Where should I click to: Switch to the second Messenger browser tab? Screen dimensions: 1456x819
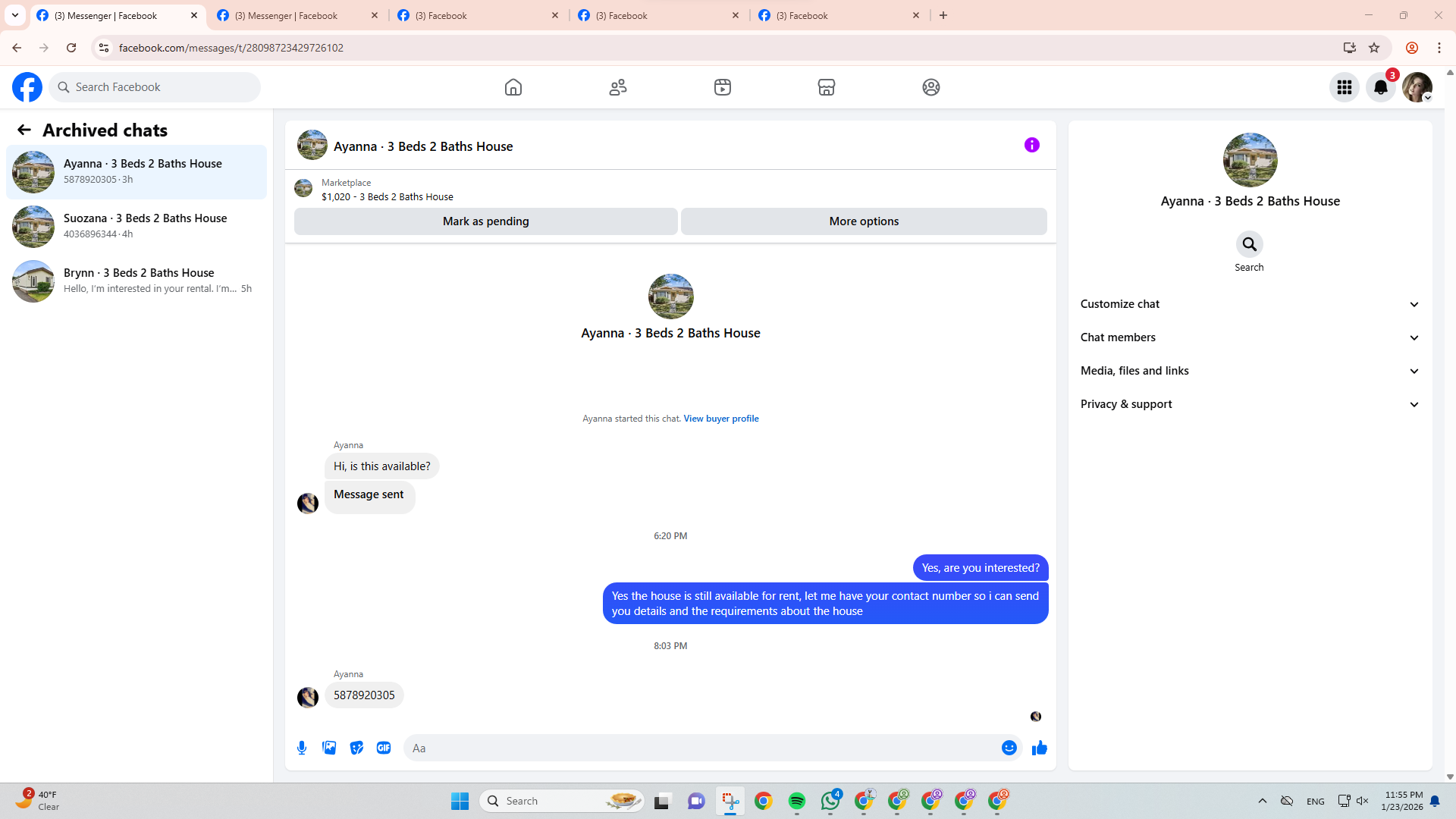pyautogui.click(x=296, y=15)
